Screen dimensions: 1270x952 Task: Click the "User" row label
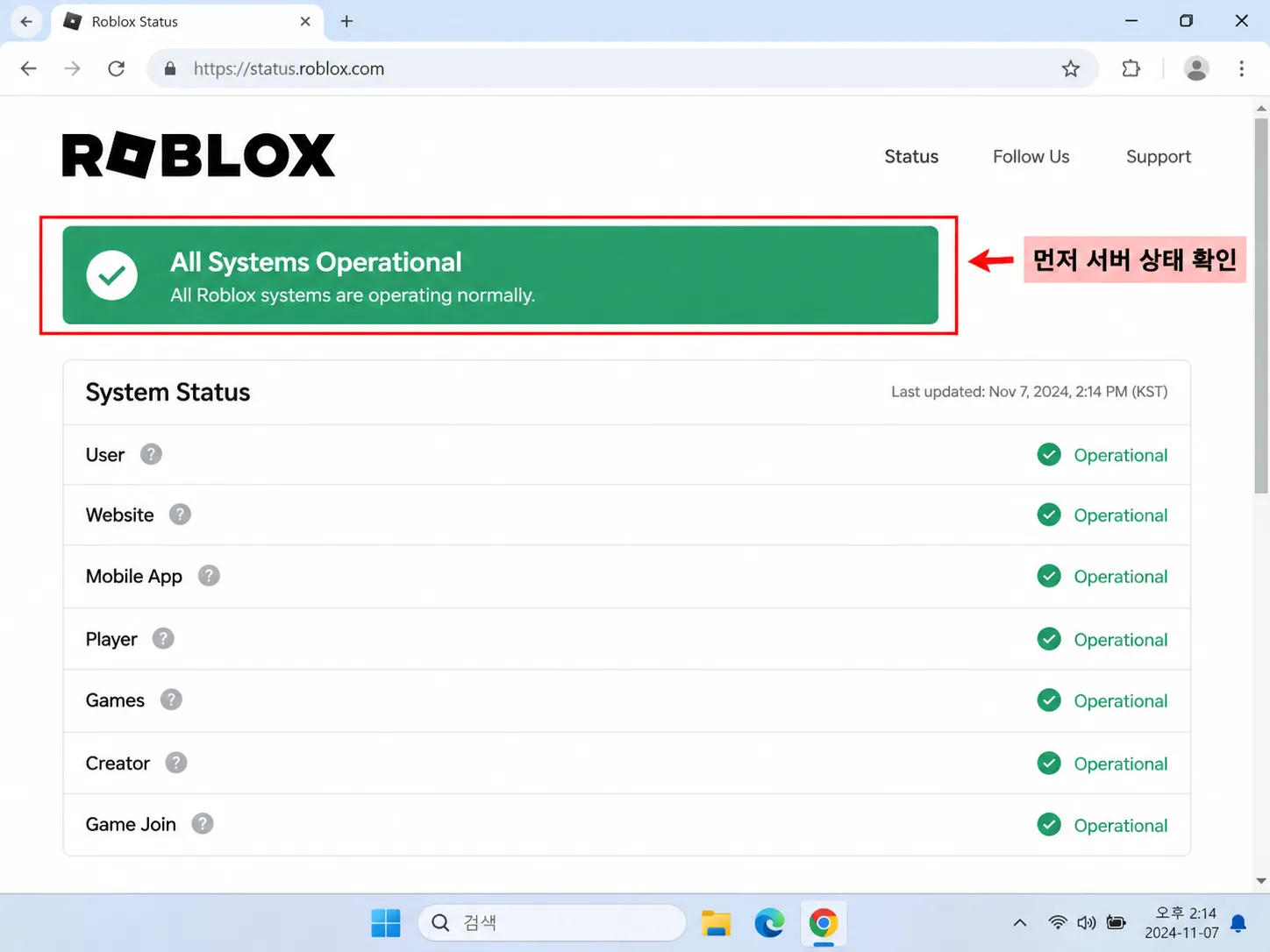pyautogui.click(x=105, y=455)
